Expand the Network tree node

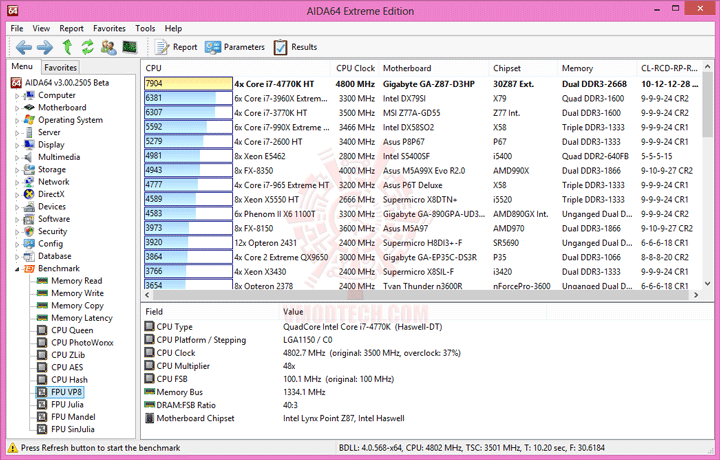[x=17, y=183]
